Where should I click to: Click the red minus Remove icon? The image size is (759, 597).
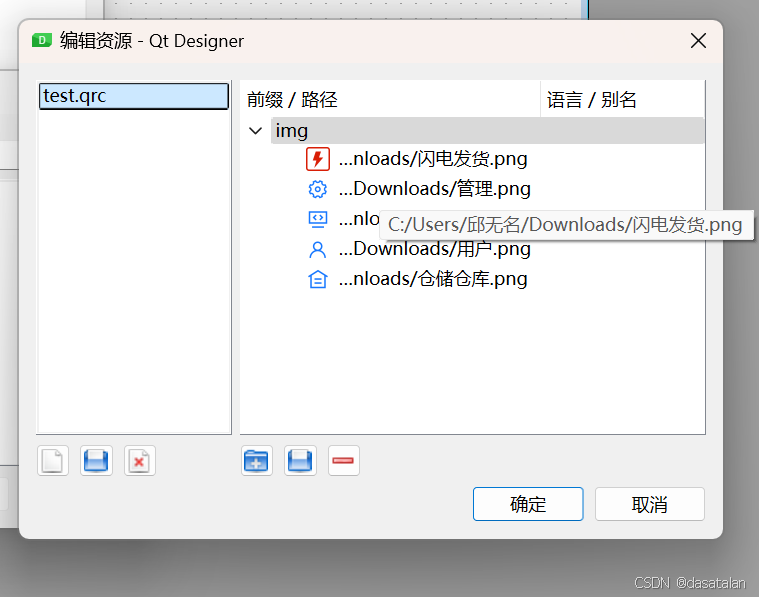[x=343, y=460]
